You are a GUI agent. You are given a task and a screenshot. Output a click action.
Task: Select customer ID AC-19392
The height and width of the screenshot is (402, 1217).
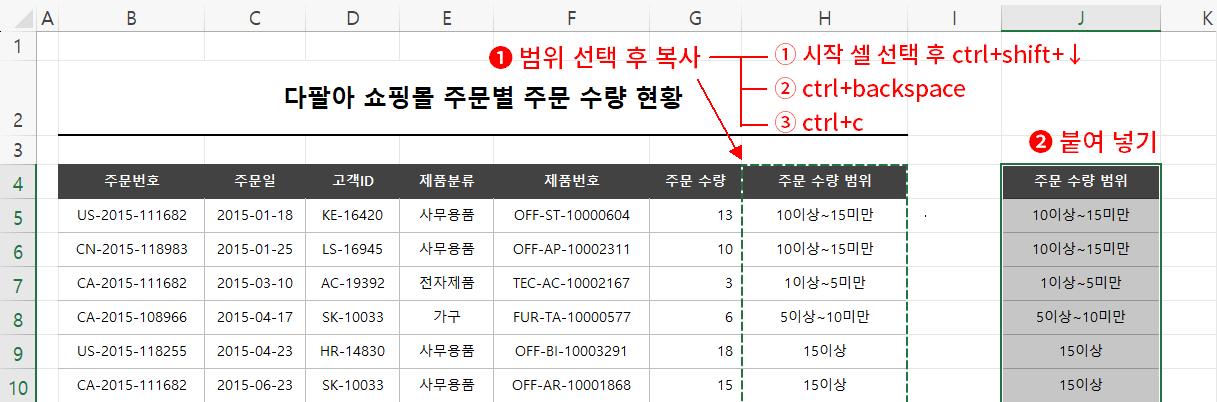(x=352, y=284)
